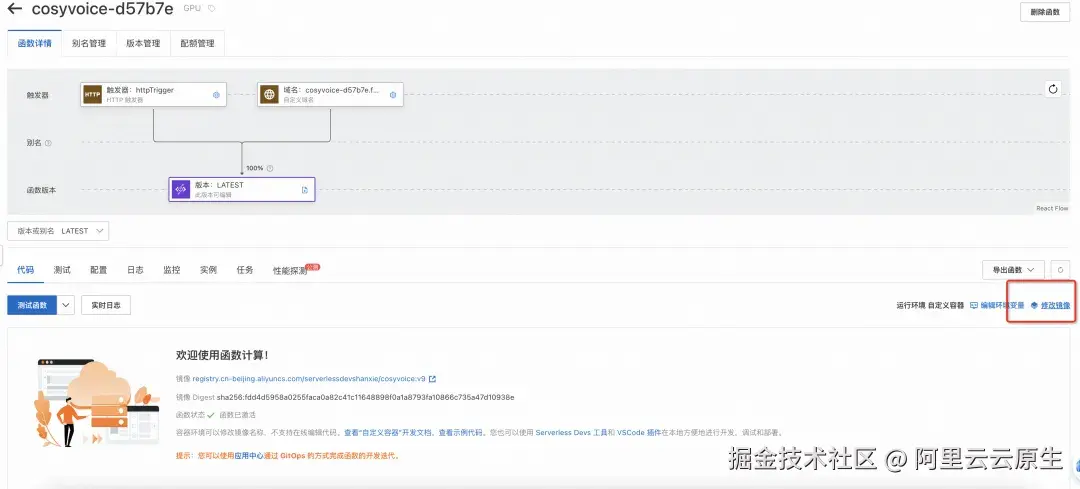
Task: Click help icon beside 100% traffic label
Action: 270,168
